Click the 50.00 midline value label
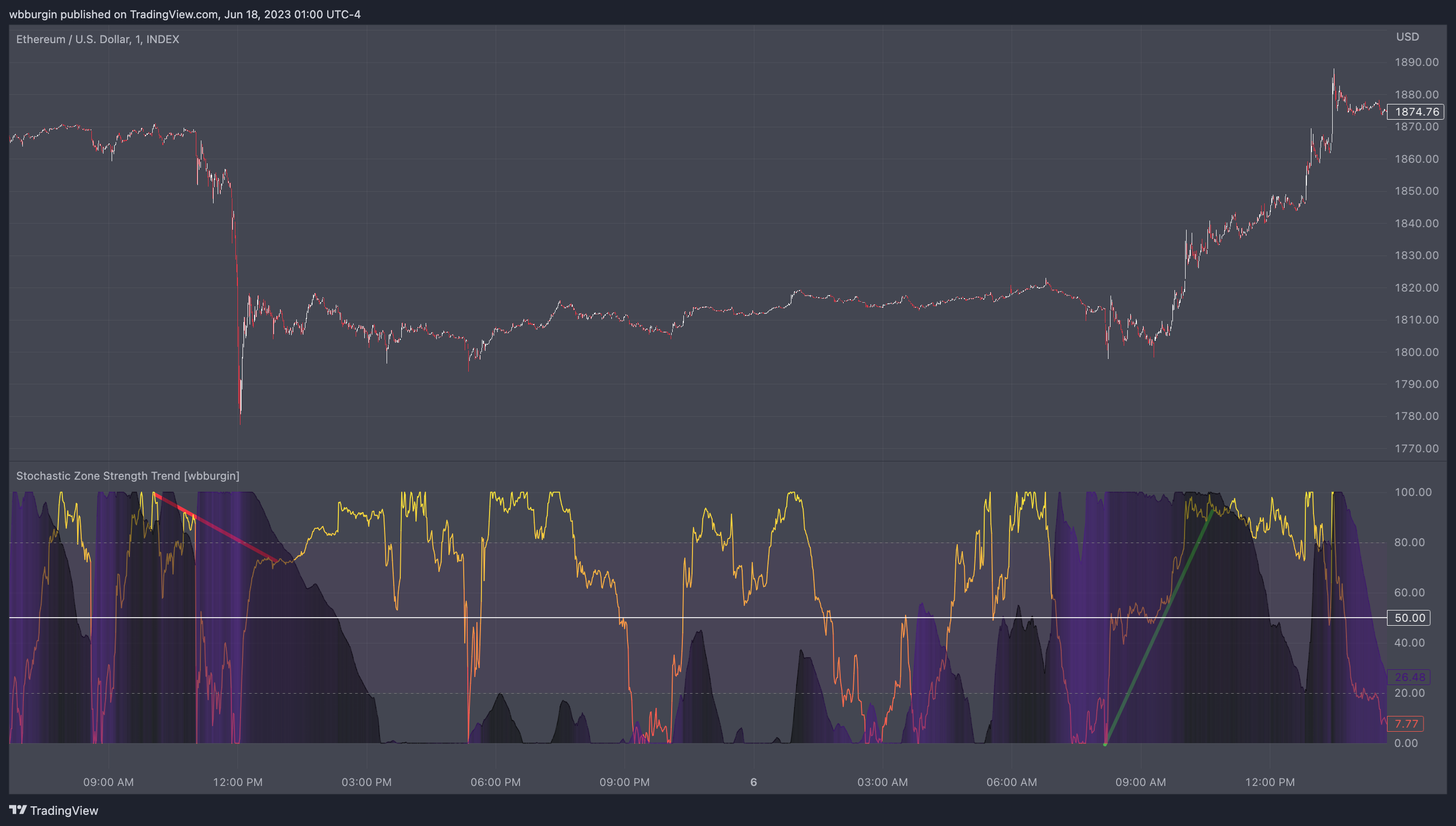 (x=1409, y=617)
